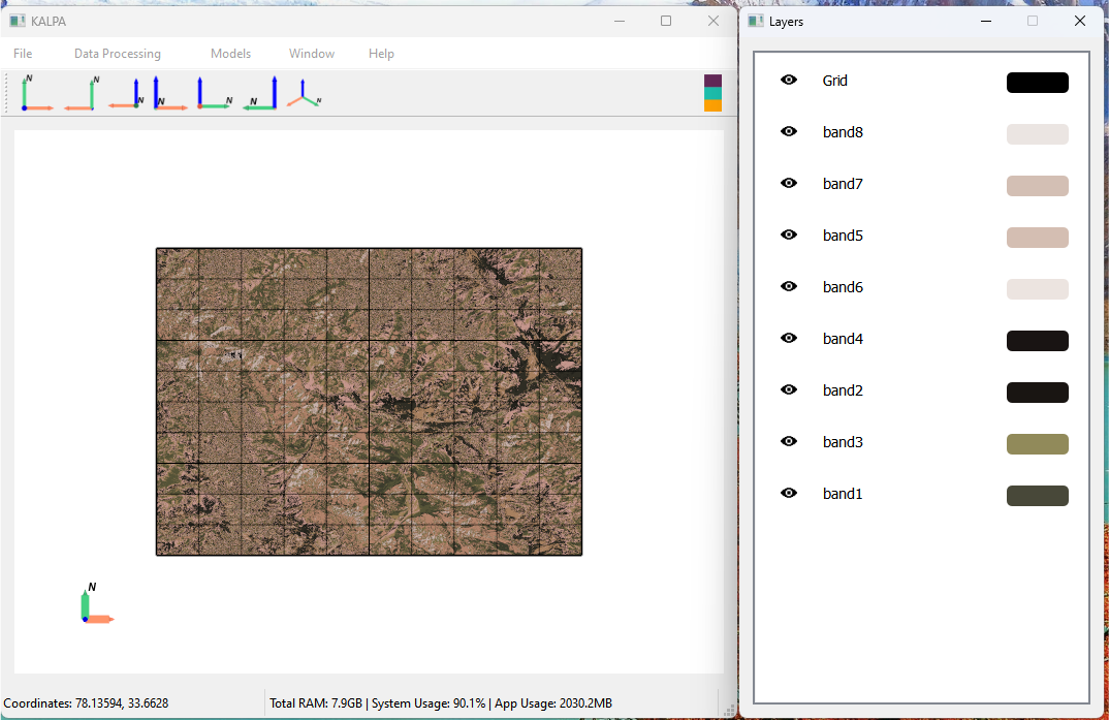Viewport: 1109px width, 720px height.
Task: Click the satellite image in the map viewport
Action: 369,402
